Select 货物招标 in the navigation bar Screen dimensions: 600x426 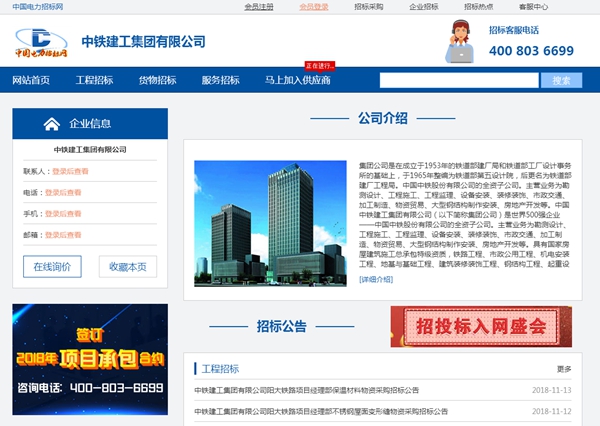157,80
